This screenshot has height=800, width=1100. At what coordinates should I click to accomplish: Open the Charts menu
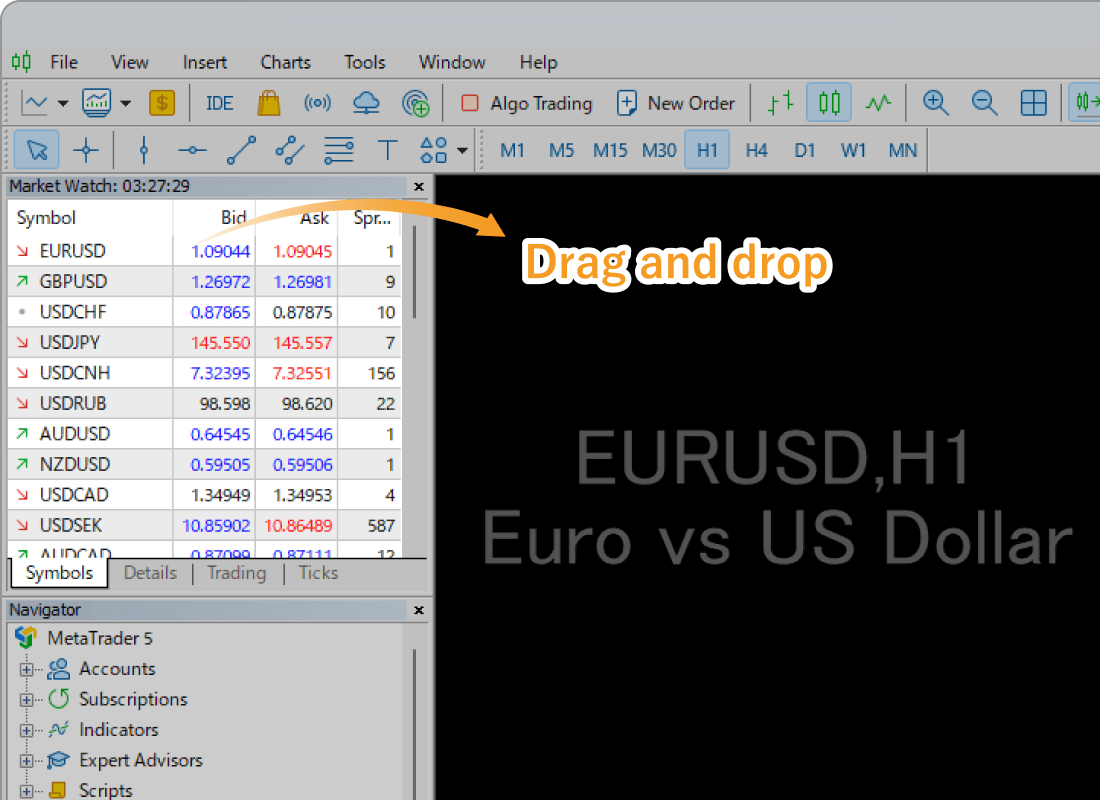285,62
